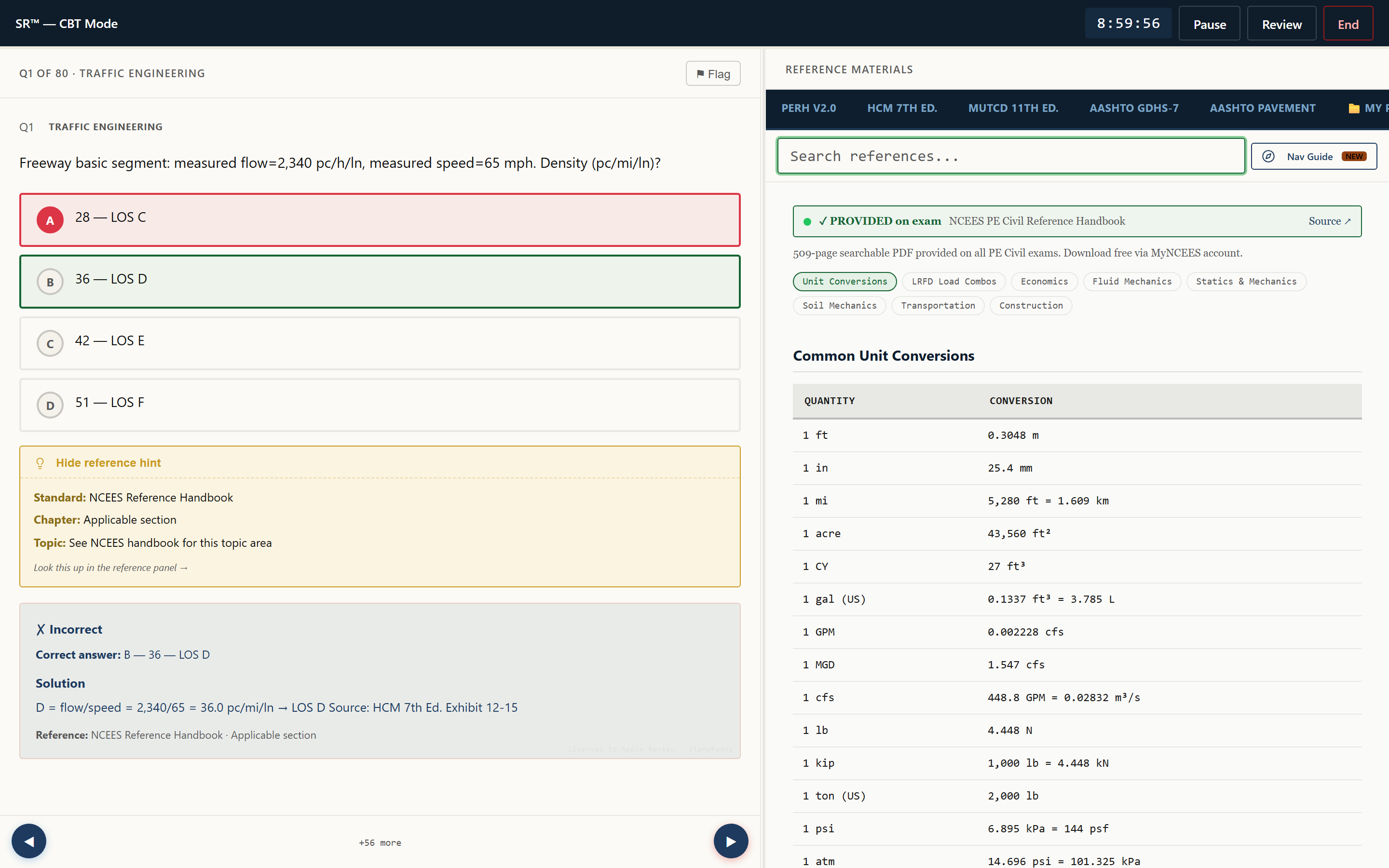Image resolution: width=1389 pixels, height=868 pixels.
Task: Click the '4.448 N' conversion value
Action: 1009,730
